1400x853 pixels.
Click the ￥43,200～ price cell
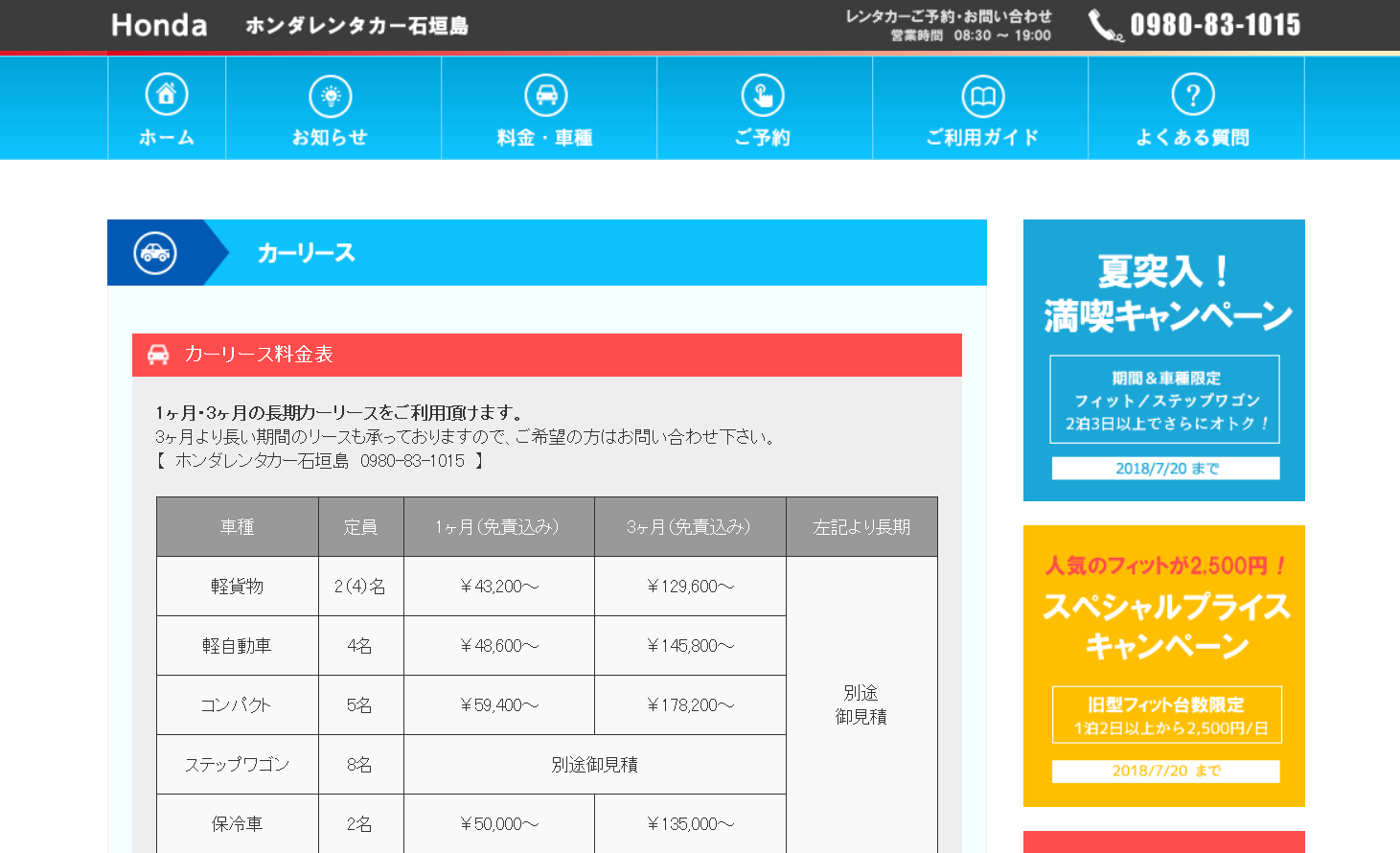499,587
